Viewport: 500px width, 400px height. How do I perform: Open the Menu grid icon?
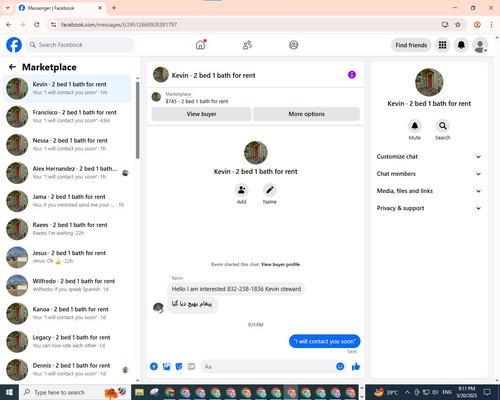(442, 45)
